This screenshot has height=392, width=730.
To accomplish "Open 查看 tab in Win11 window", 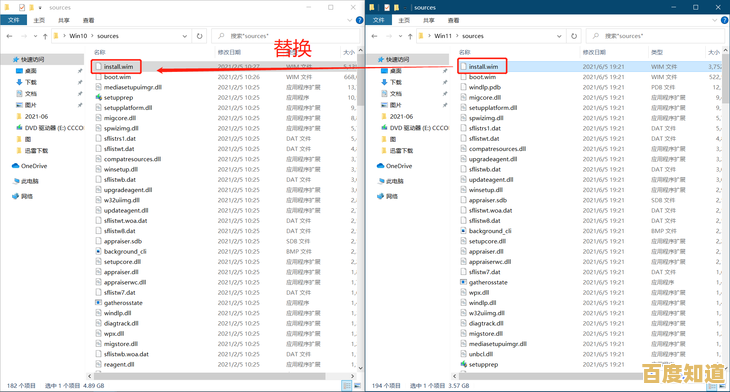I will [x=453, y=20].
